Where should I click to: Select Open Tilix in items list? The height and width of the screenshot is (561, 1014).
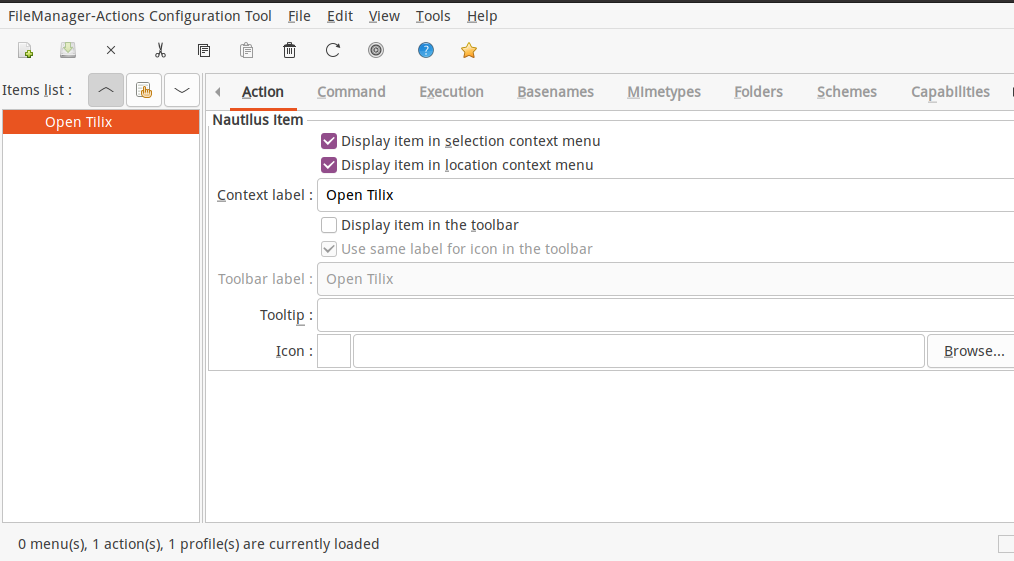click(101, 122)
